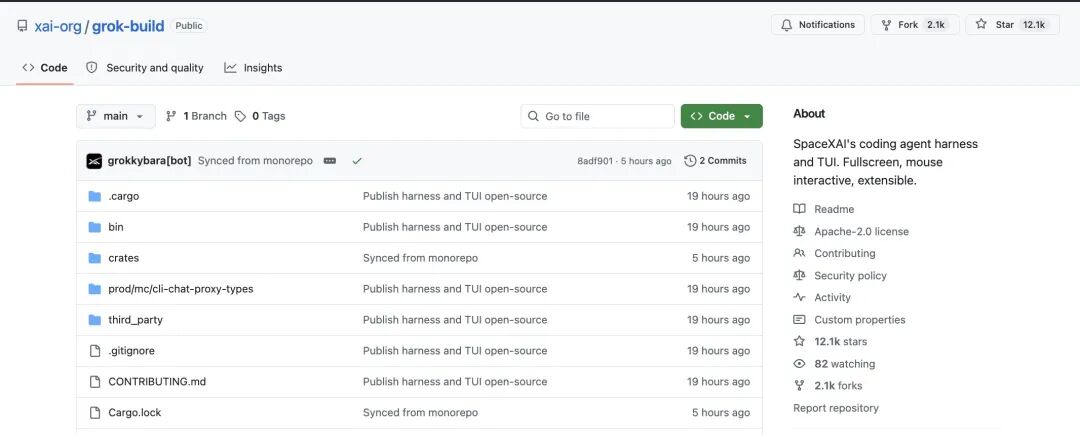The height and width of the screenshot is (435, 1080).
Task: Expand the commit message ellipsis button
Action: [x=330, y=160]
